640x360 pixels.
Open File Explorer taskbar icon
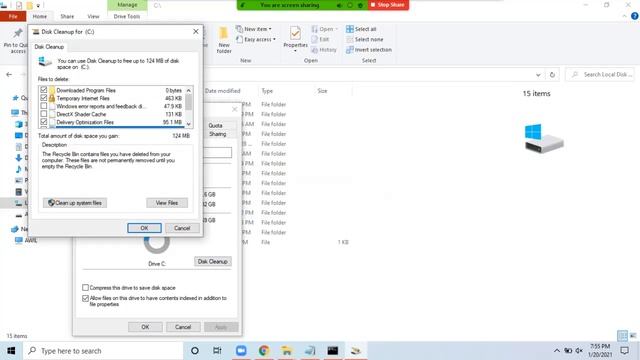287,351
